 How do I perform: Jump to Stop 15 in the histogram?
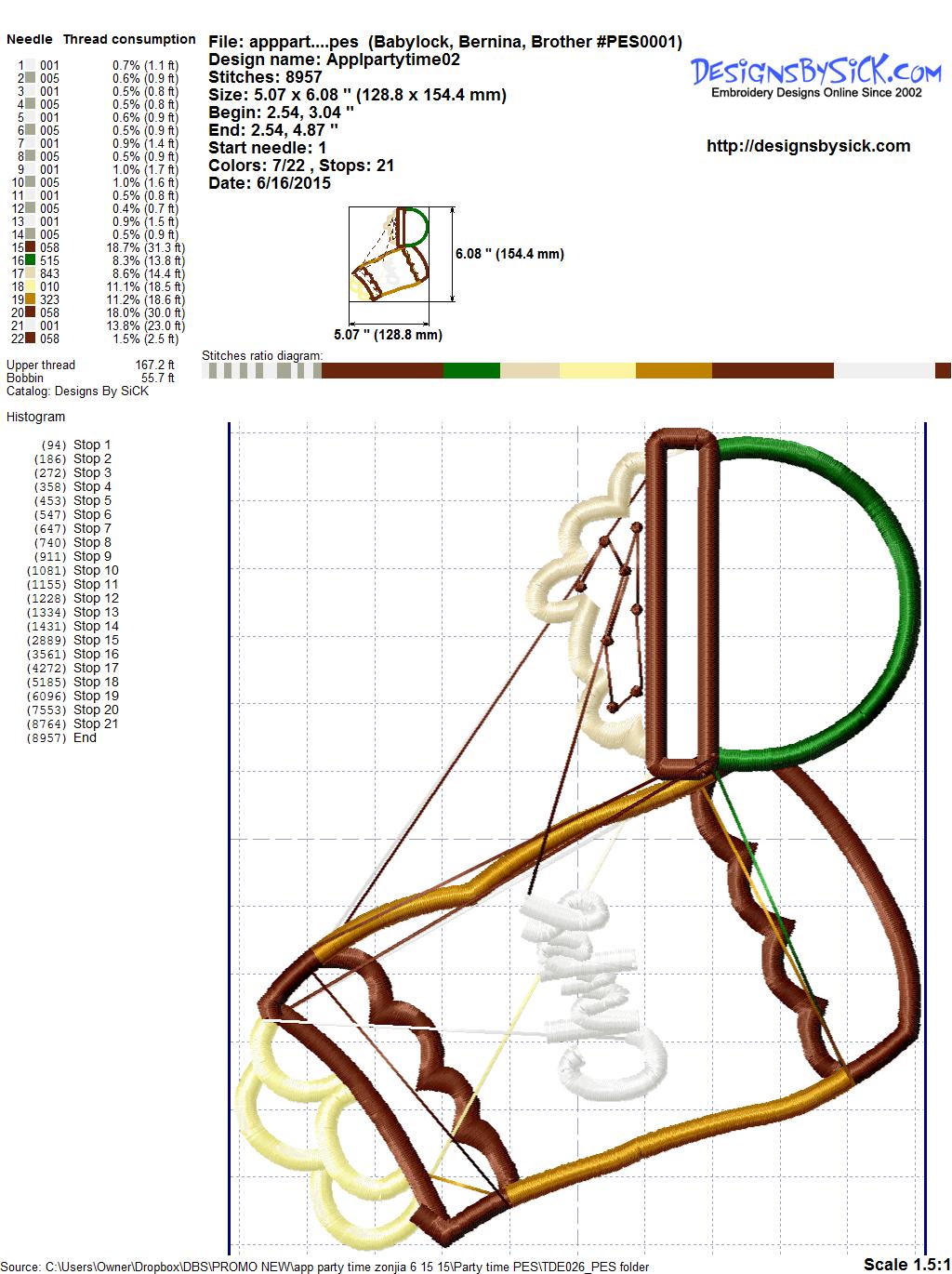[x=96, y=640]
